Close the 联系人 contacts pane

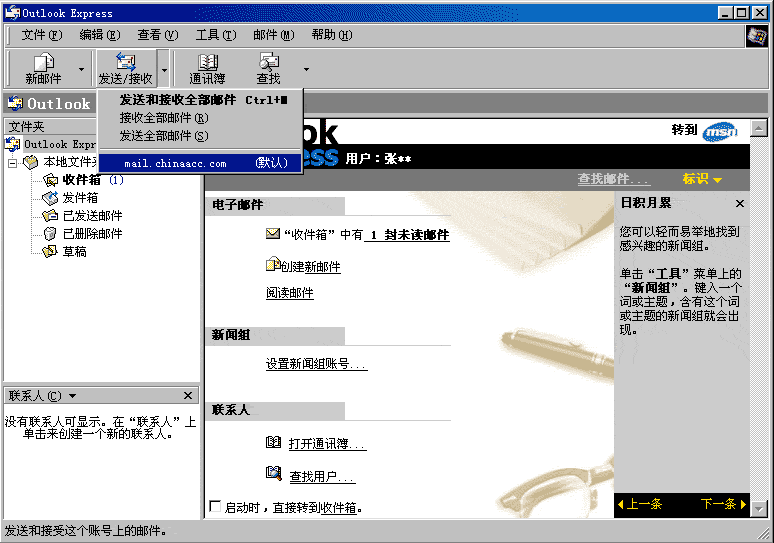pos(188,395)
